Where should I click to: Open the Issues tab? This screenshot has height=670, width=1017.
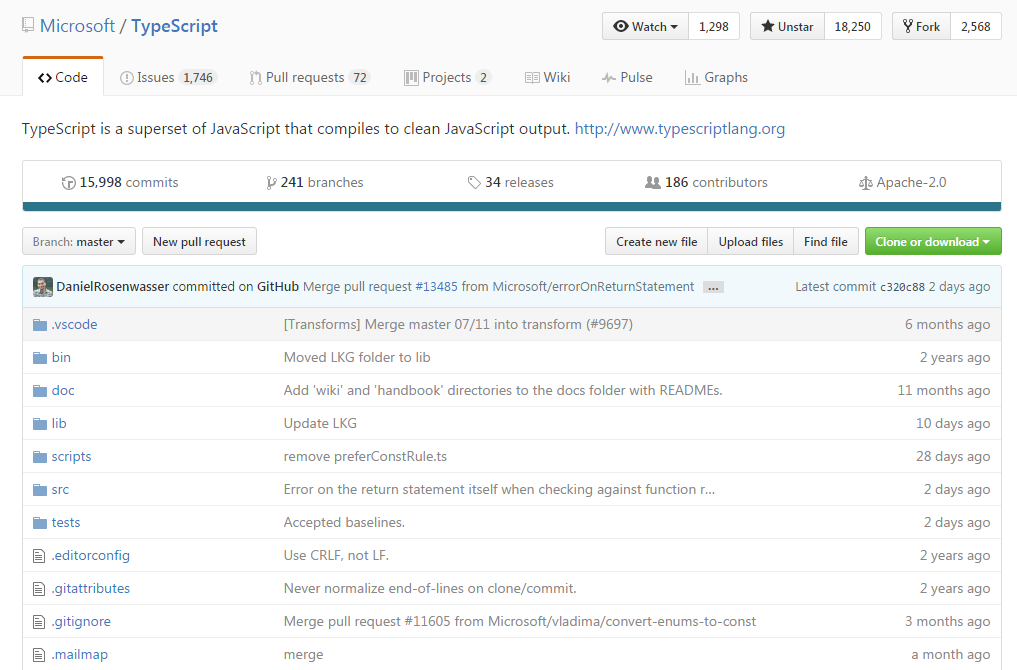(168, 77)
